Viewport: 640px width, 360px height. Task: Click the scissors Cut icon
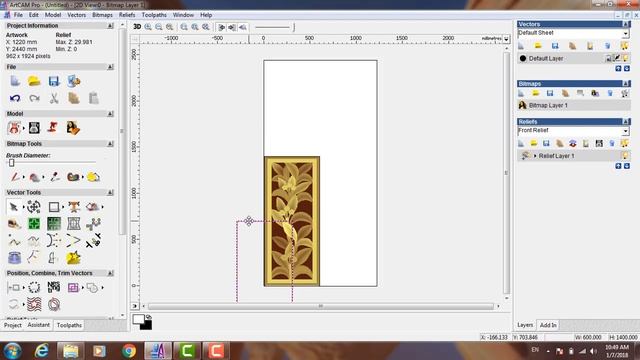click(x=54, y=98)
